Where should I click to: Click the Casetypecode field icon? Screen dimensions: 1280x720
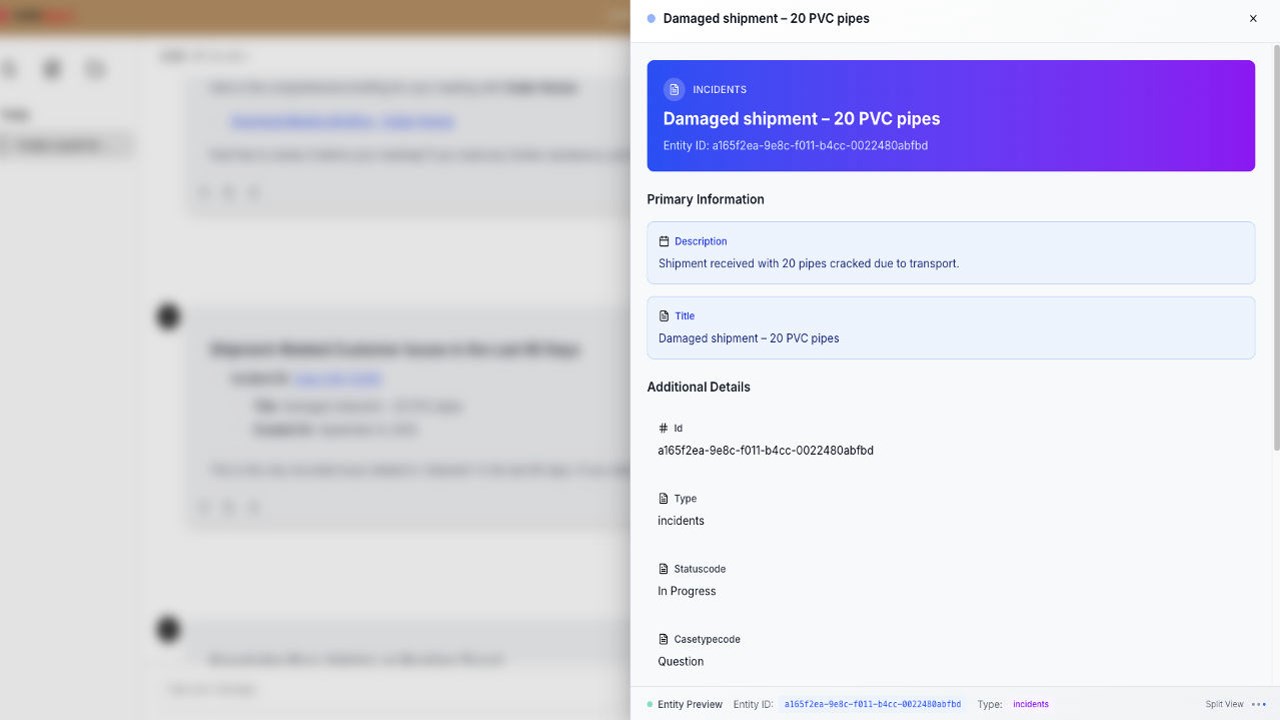tap(663, 639)
